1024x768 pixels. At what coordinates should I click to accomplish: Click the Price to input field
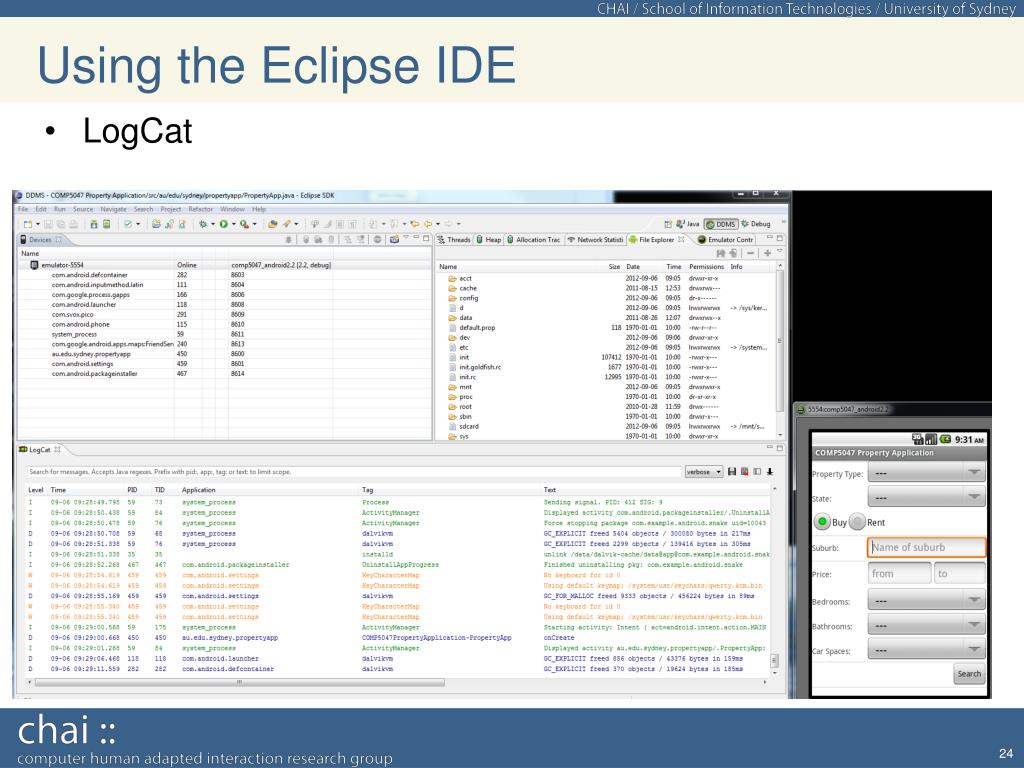(959, 573)
